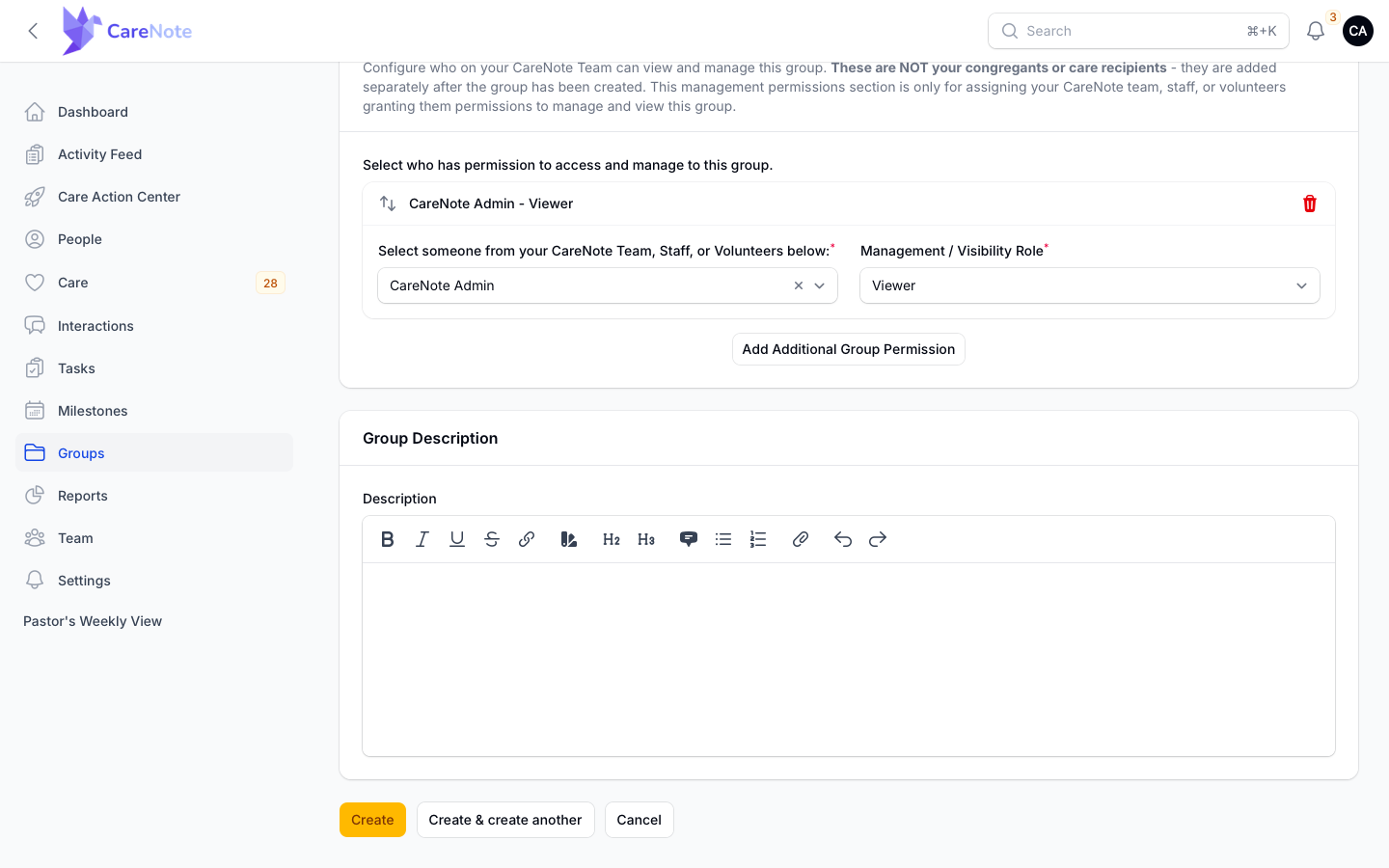
Task: Go to Team page
Action: [x=154, y=538]
